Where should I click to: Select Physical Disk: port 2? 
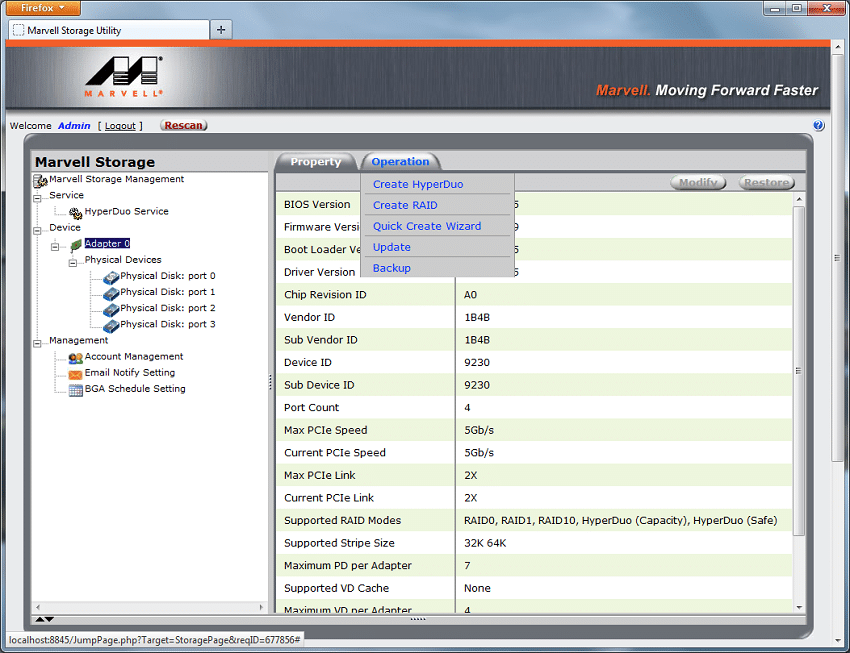(168, 308)
